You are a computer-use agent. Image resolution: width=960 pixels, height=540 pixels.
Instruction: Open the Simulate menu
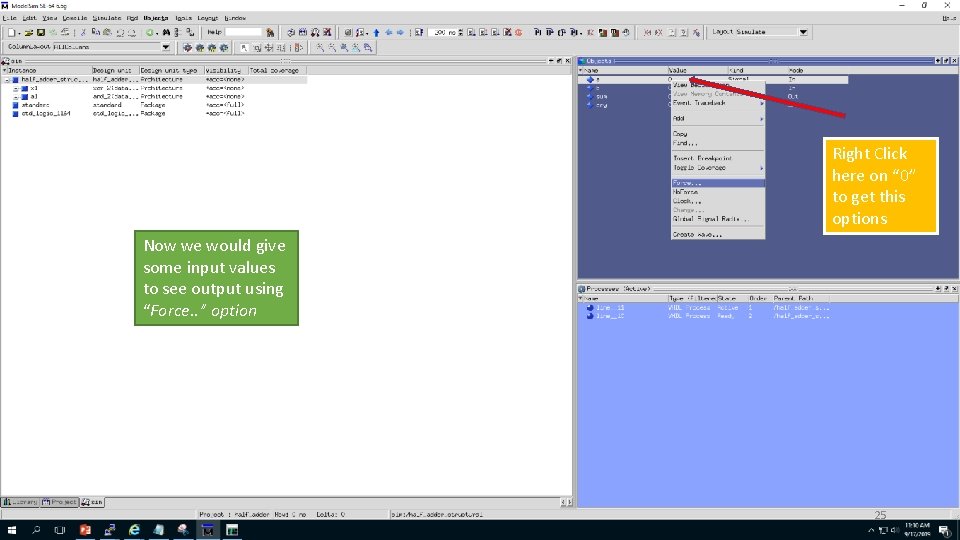point(107,18)
